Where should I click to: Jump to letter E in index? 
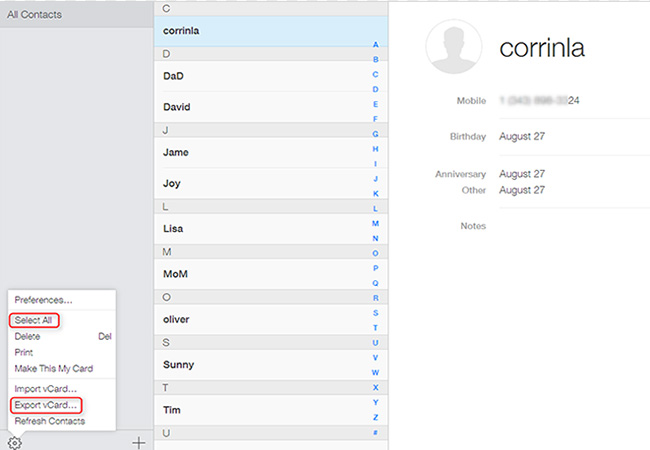(376, 104)
